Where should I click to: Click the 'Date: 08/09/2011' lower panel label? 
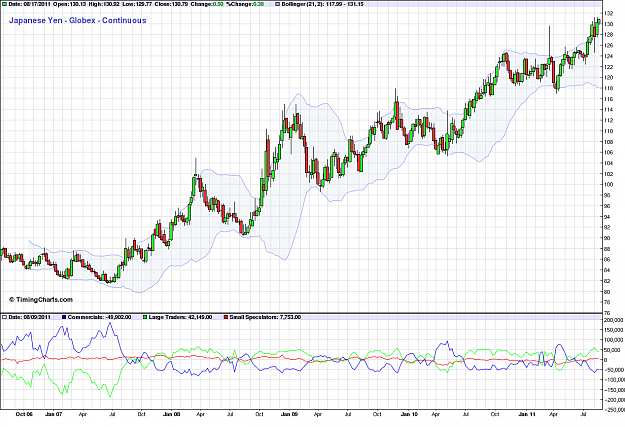(x=29, y=317)
